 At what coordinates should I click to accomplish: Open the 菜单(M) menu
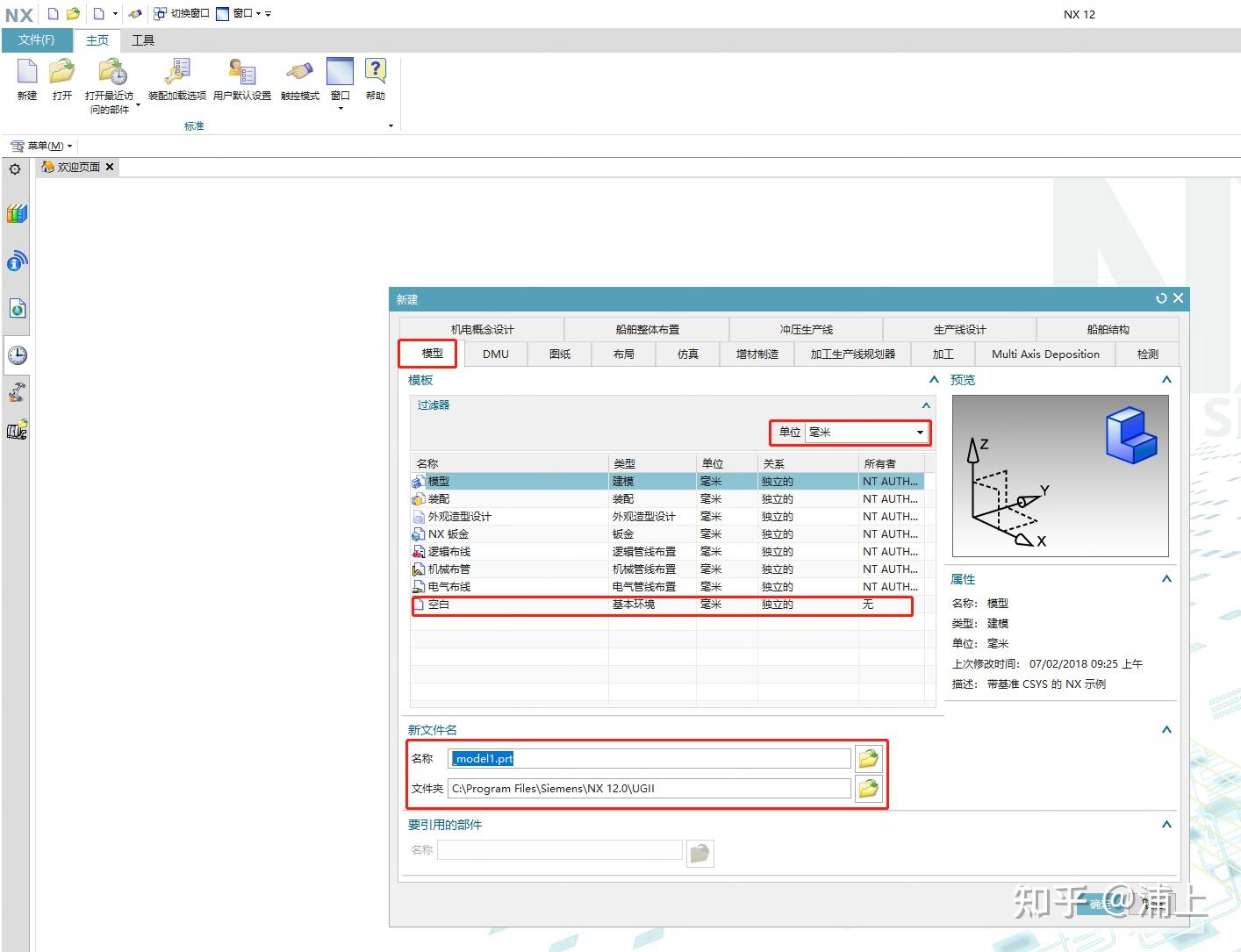41,146
